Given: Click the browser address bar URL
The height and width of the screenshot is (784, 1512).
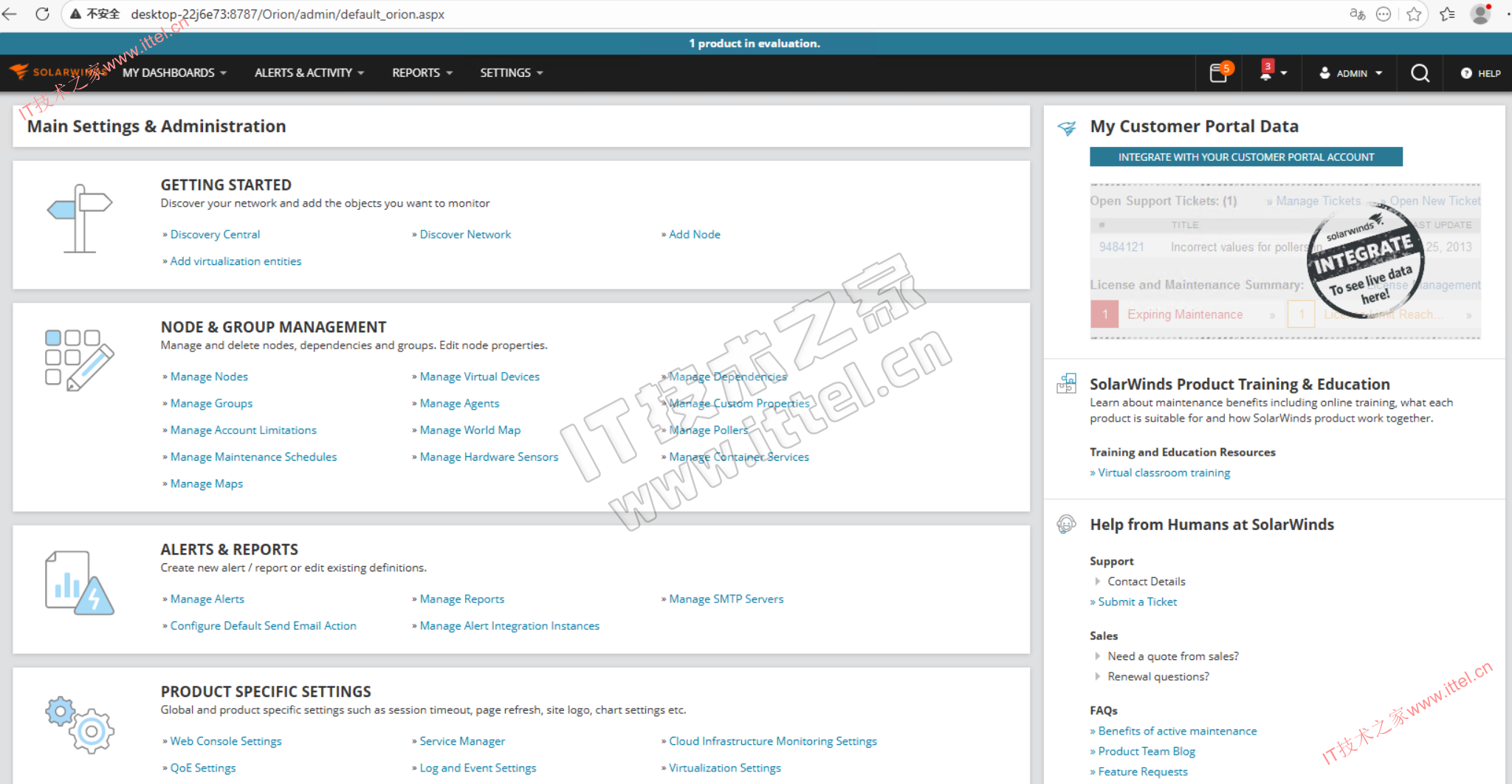Looking at the screenshot, I should (x=287, y=14).
